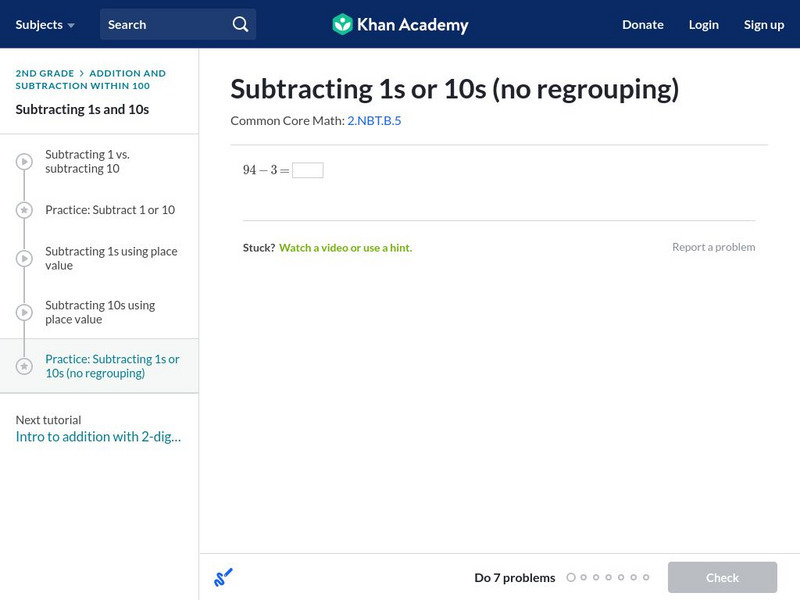Viewport: 800px width, 600px height.
Task: Click the search magnifying glass icon
Action: tap(240, 24)
